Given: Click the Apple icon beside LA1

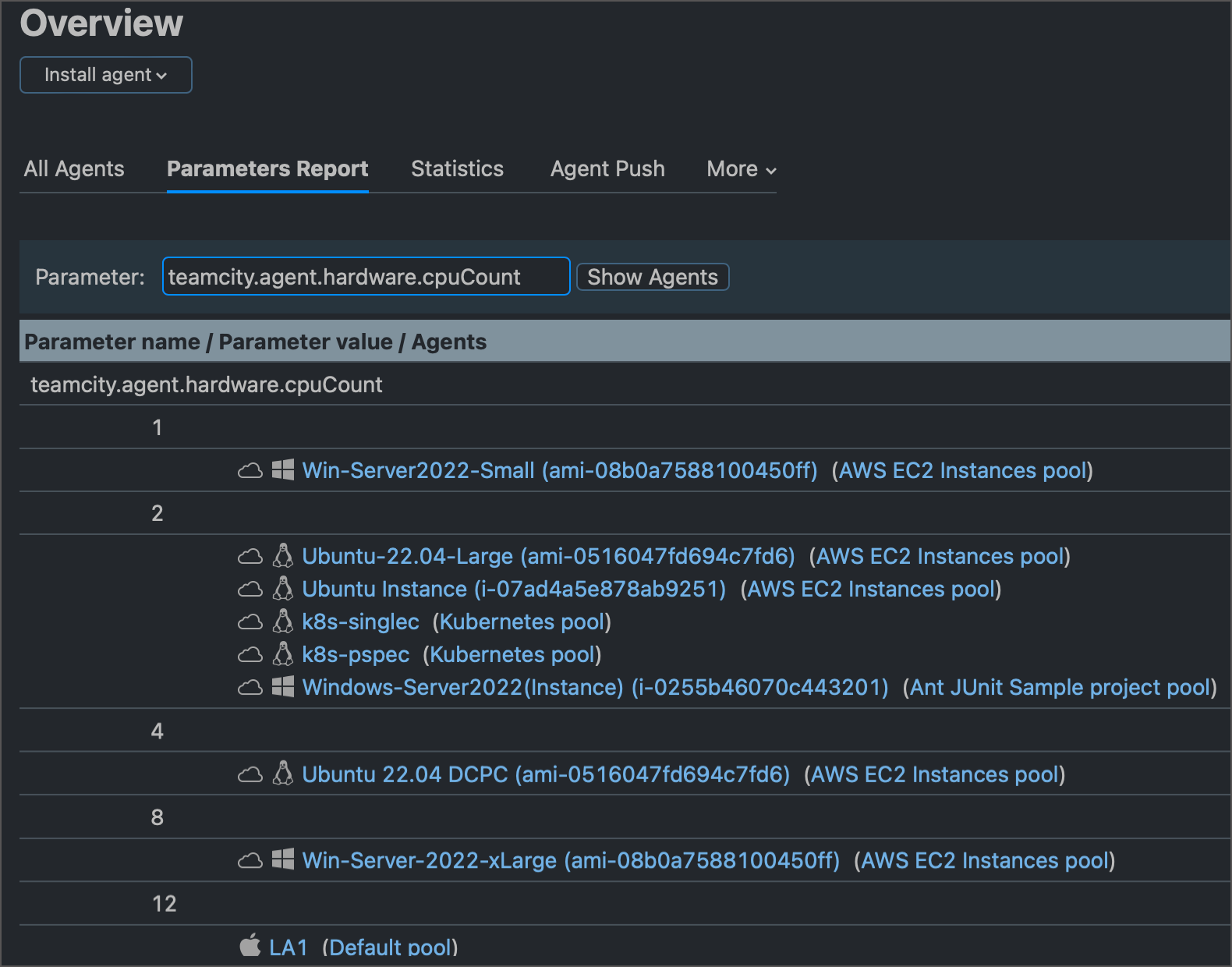Looking at the screenshot, I should point(250,946).
